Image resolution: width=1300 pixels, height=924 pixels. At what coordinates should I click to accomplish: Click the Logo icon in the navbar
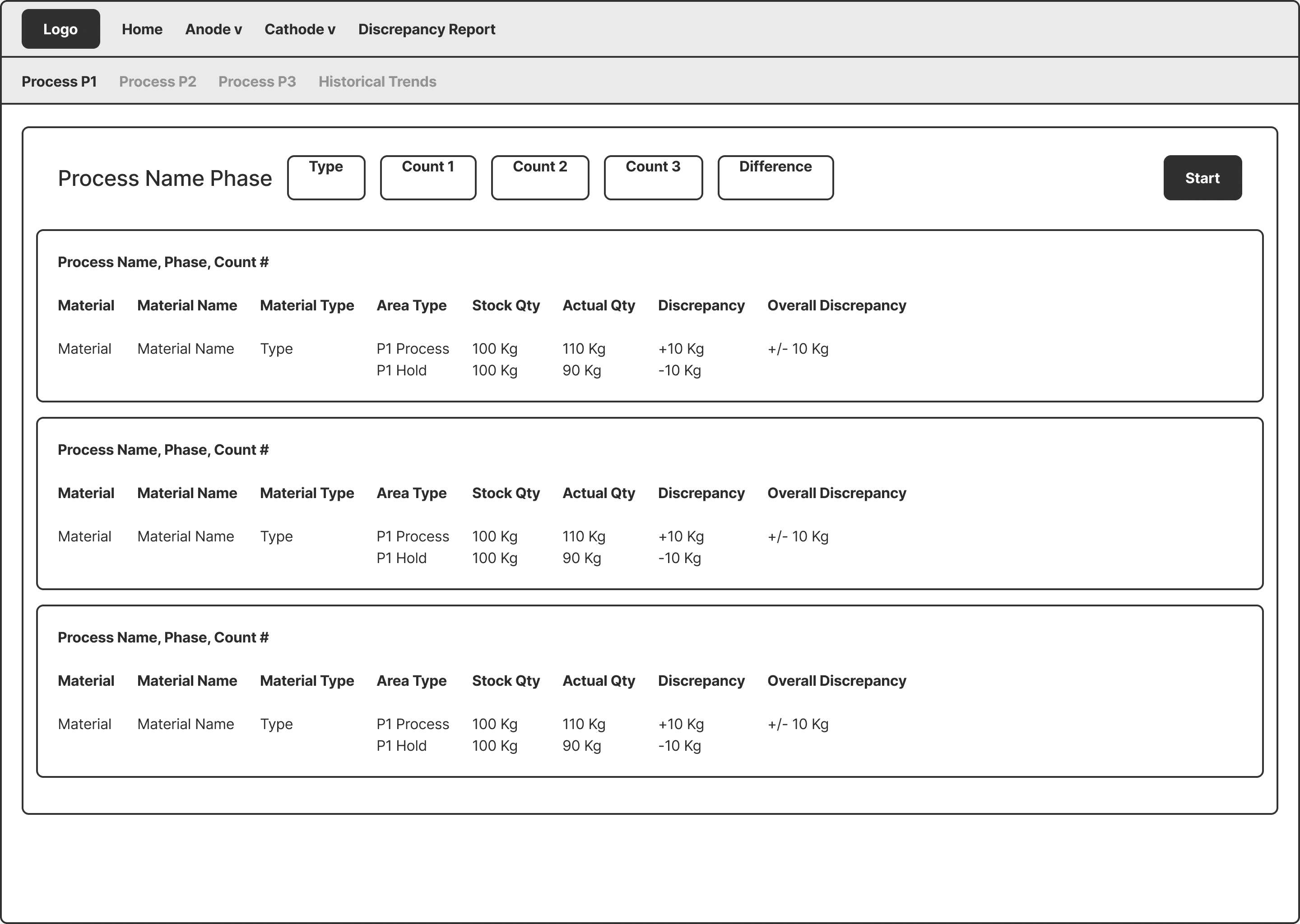point(60,28)
